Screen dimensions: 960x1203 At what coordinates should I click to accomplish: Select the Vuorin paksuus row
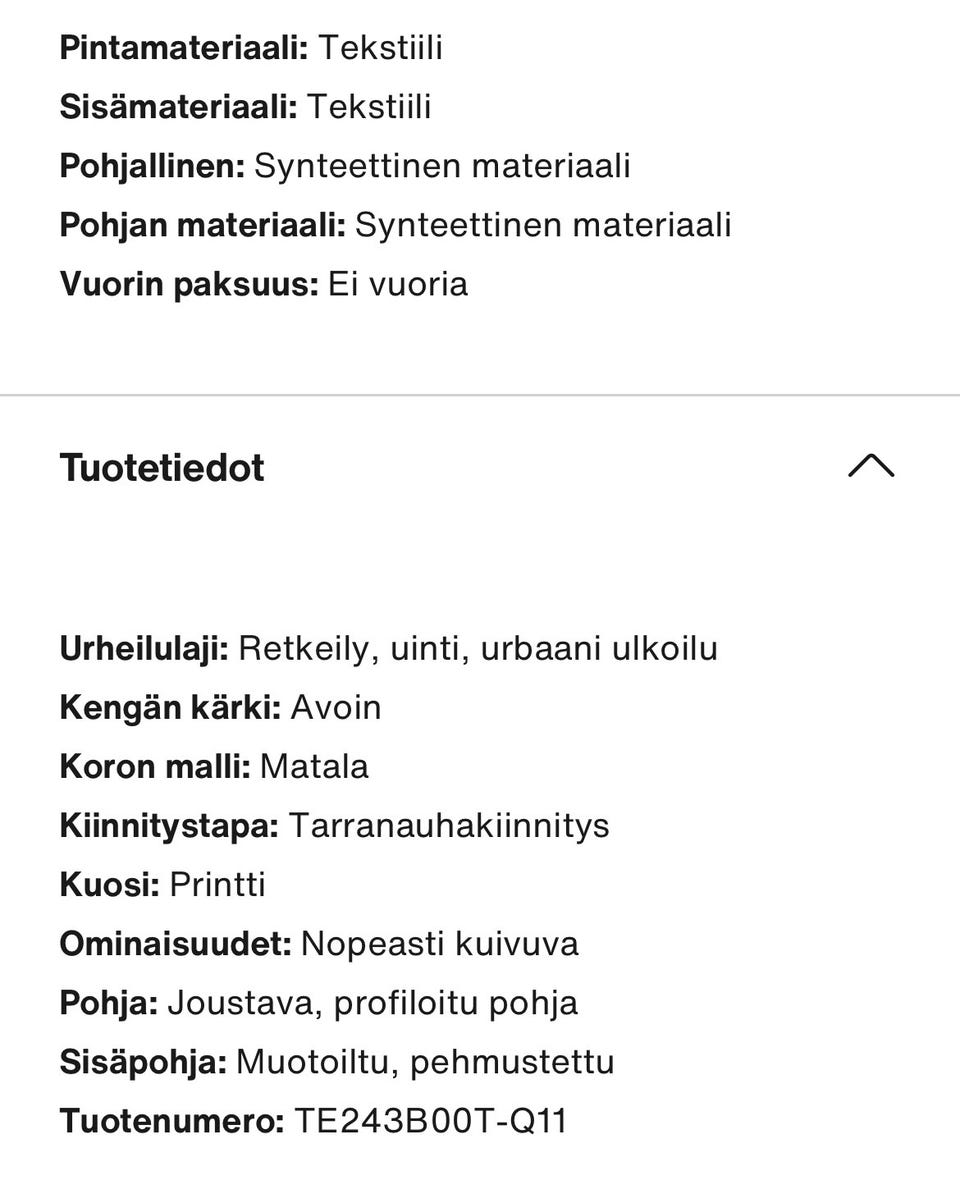(263, 284)
